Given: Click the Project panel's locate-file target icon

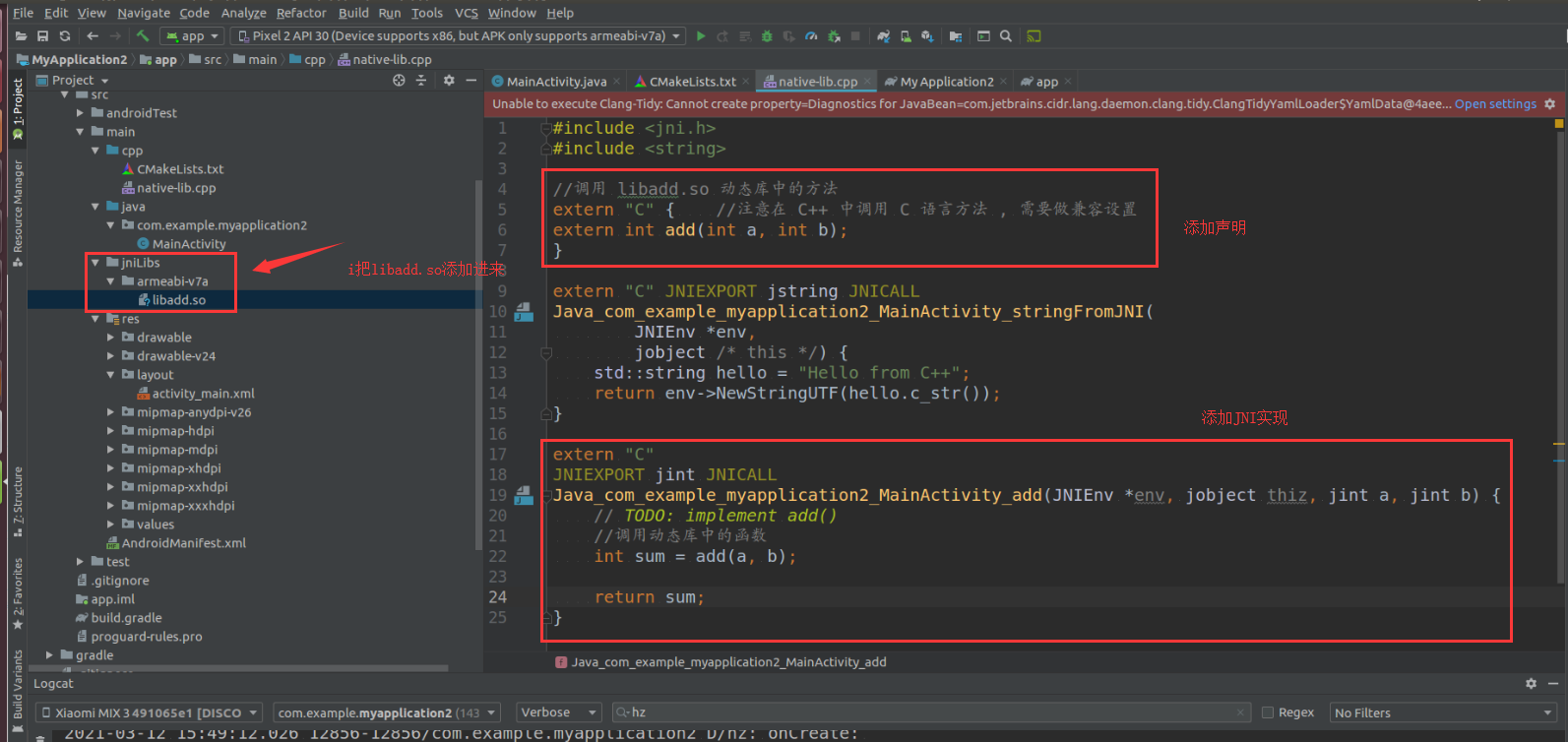Looking at the screenshot, I should (399, 81).
